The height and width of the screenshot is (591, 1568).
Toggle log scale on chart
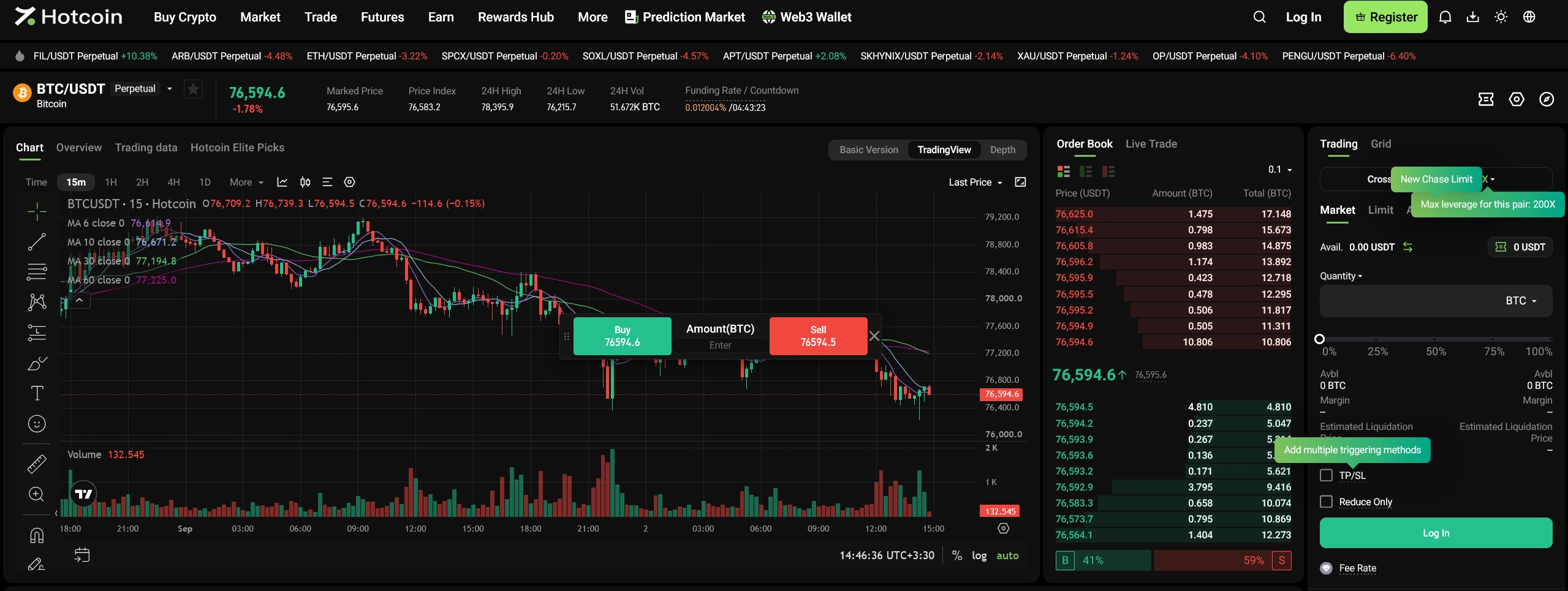tap(979, 555)
